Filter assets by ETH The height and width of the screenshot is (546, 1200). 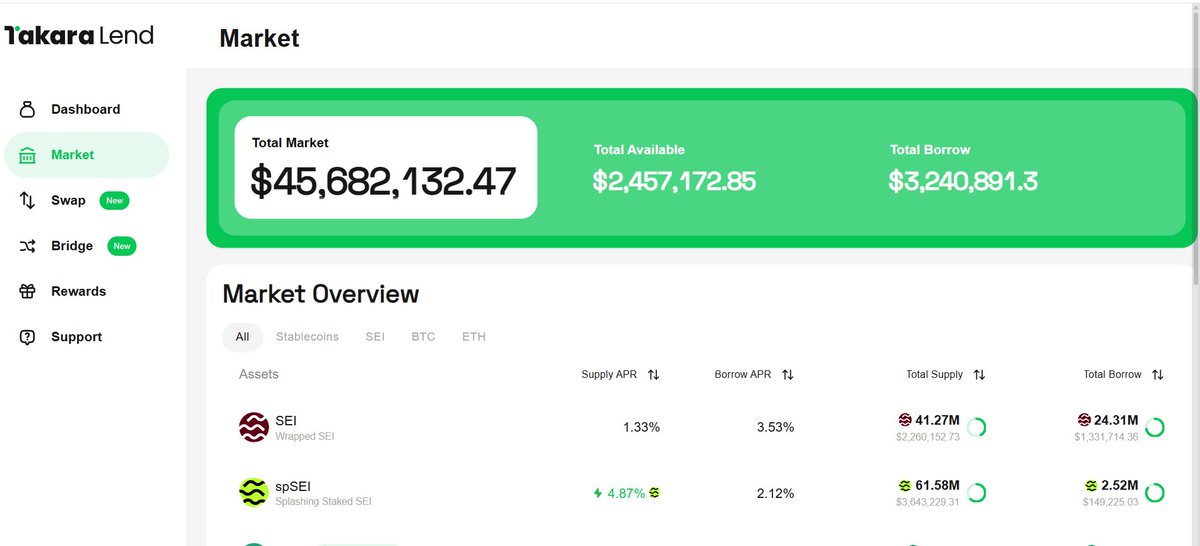pos(474,337)
